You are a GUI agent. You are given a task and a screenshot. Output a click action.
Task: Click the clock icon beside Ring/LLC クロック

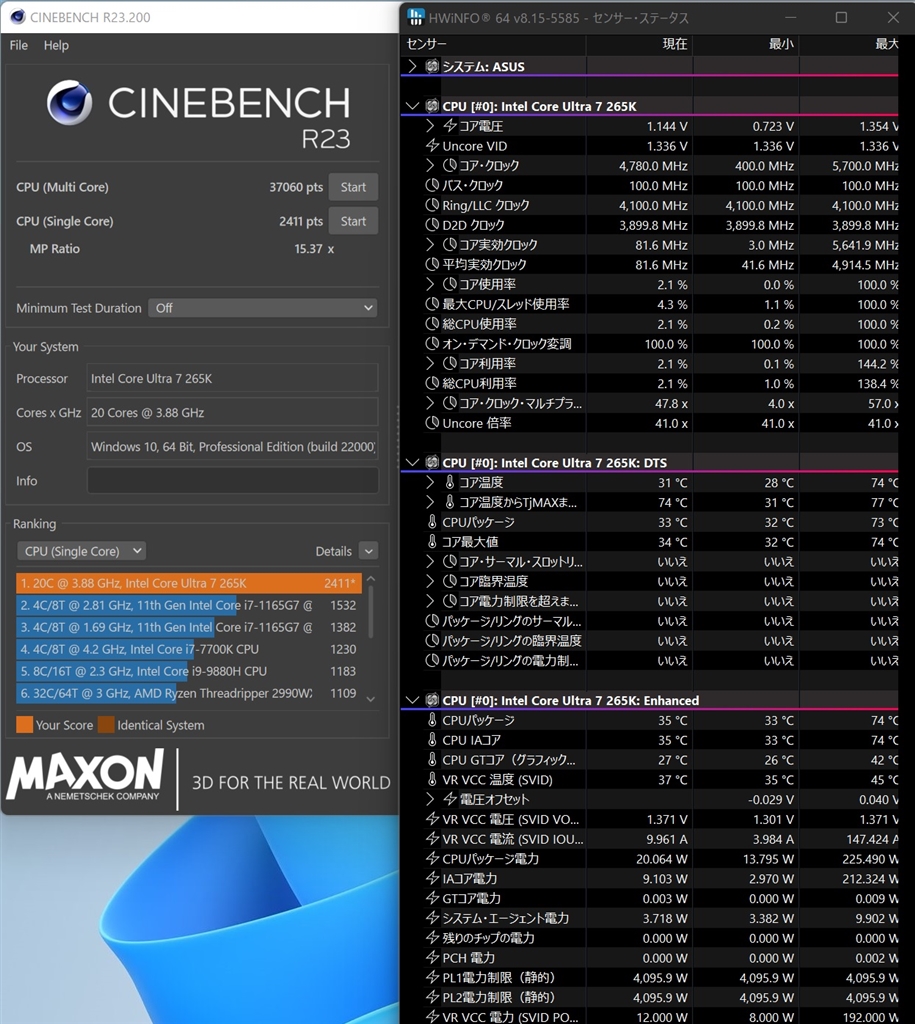(432, 205)
